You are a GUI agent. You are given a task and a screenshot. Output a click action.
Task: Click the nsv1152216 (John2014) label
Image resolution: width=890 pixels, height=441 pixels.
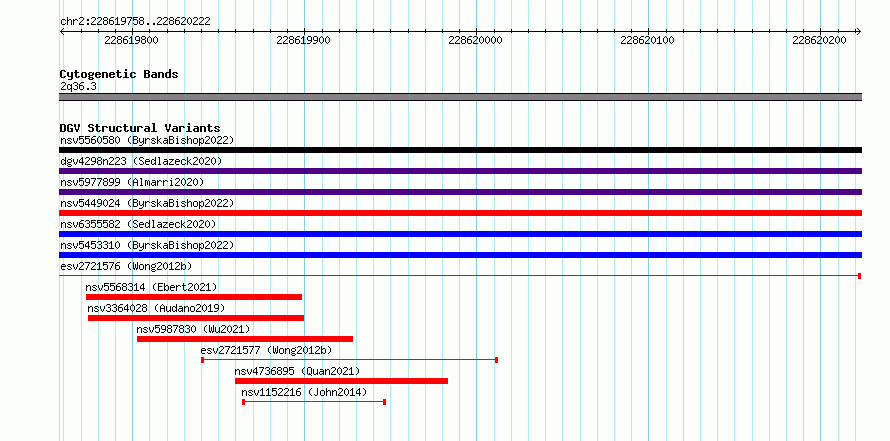(x=304, y=392)
